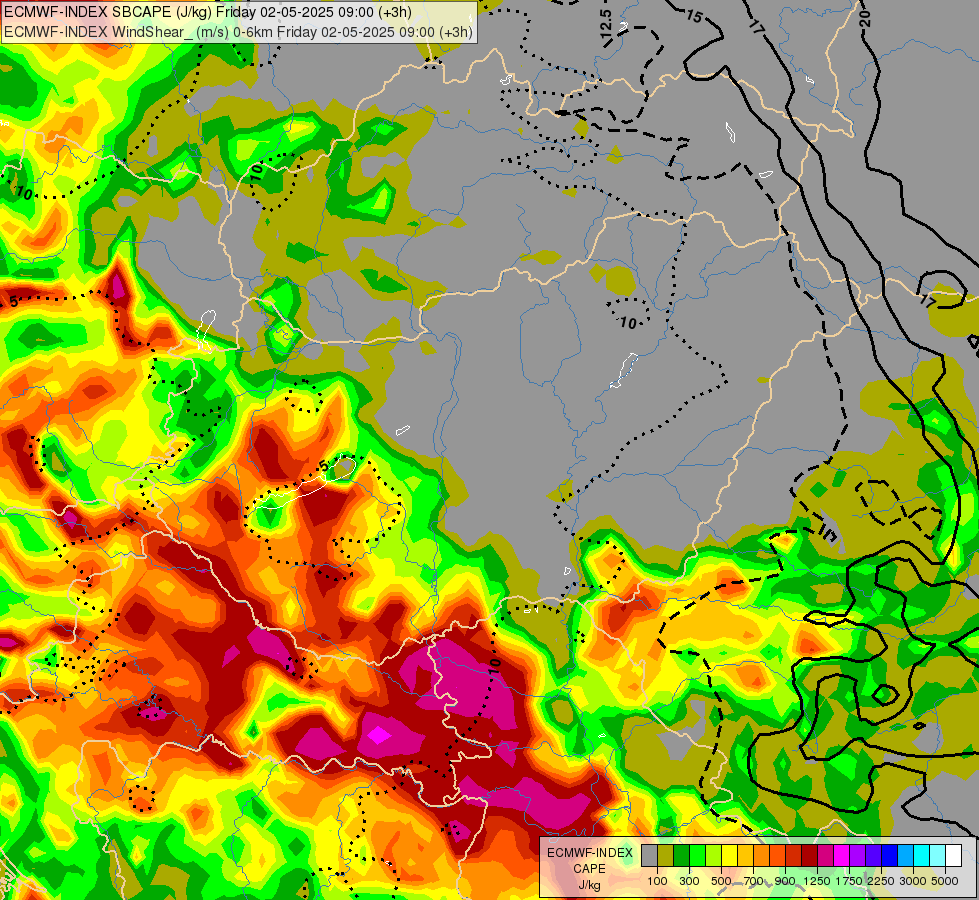The width and height of the screenshot is (979, 900).
Task: Select the pure yellow legend swatch
Action: (x=729, y=855)
